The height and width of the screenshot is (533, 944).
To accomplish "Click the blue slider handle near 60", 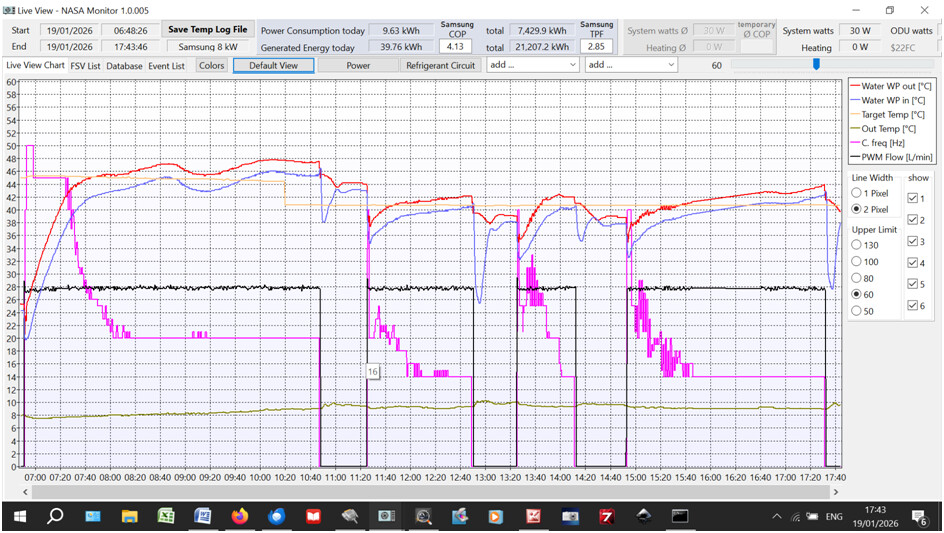I will [x=816, y=64].
